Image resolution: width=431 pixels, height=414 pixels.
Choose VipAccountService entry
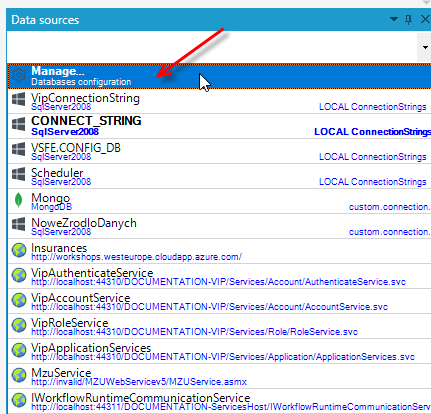click(219, 301)
